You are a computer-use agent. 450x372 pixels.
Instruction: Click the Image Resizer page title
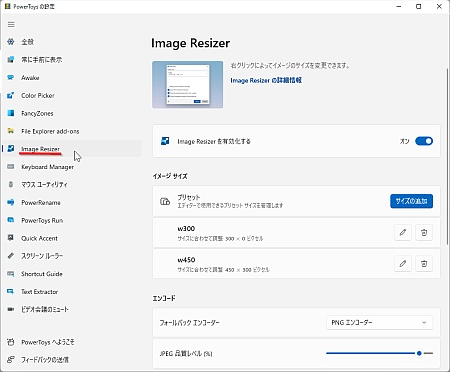click(x=191, y=43)
